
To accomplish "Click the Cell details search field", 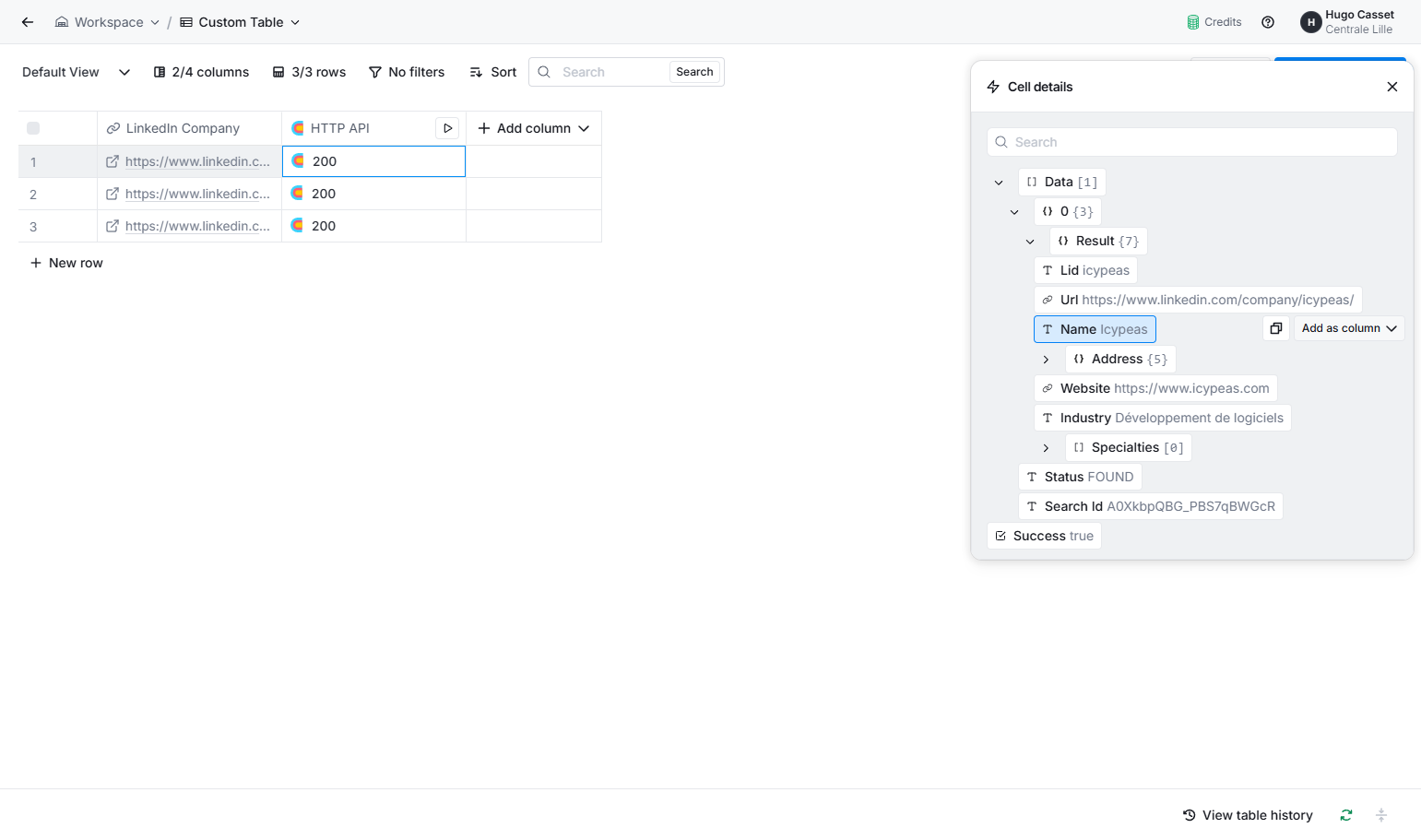I will click(1192, 142).
